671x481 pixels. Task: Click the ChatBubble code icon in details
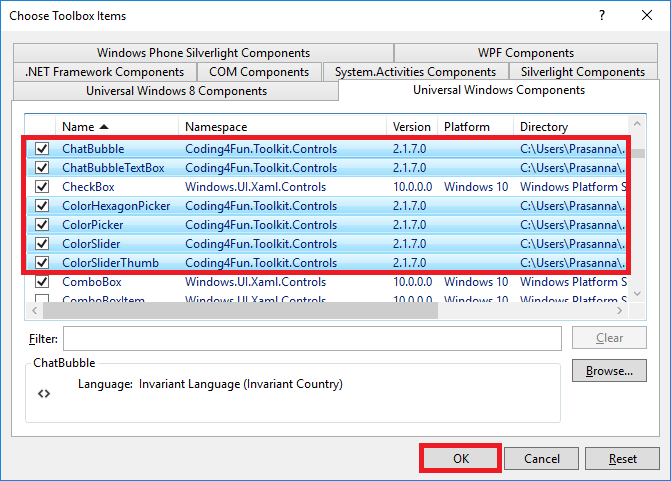[43, 394]
